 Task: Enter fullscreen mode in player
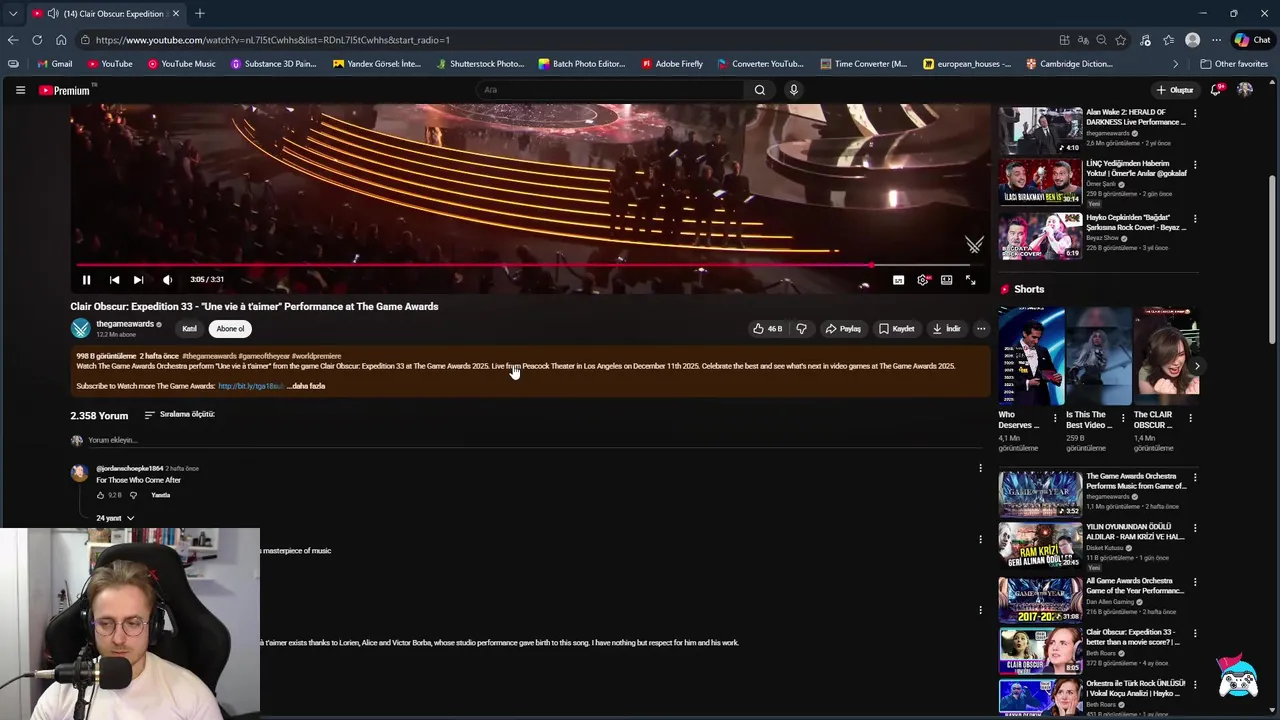click(970, 280)
